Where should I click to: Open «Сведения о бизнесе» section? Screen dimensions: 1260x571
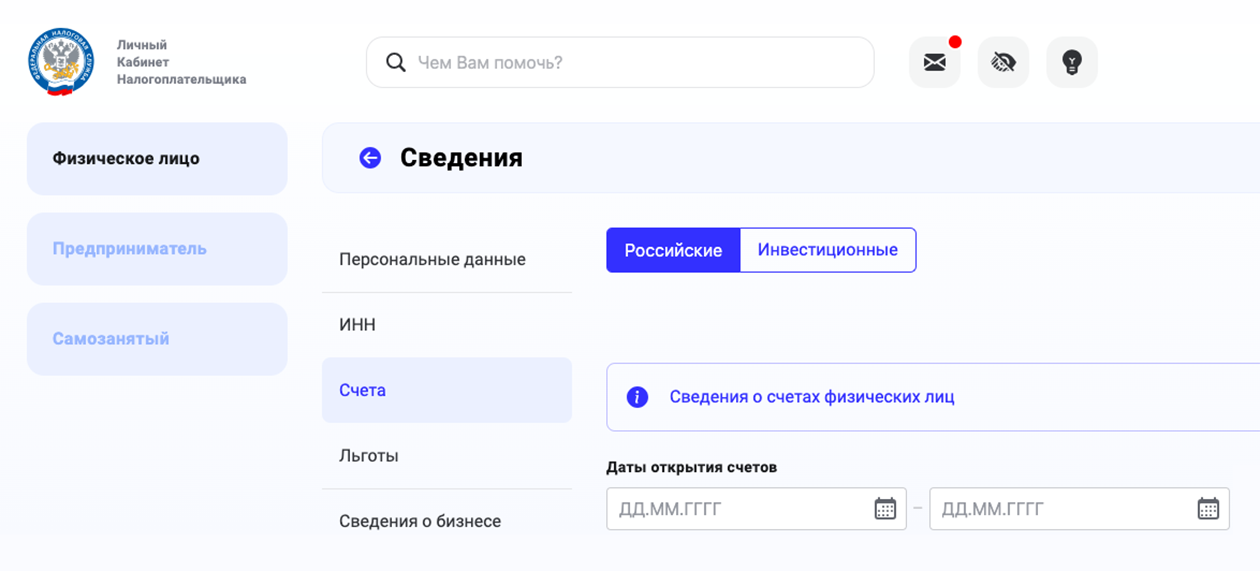[447, 521]
